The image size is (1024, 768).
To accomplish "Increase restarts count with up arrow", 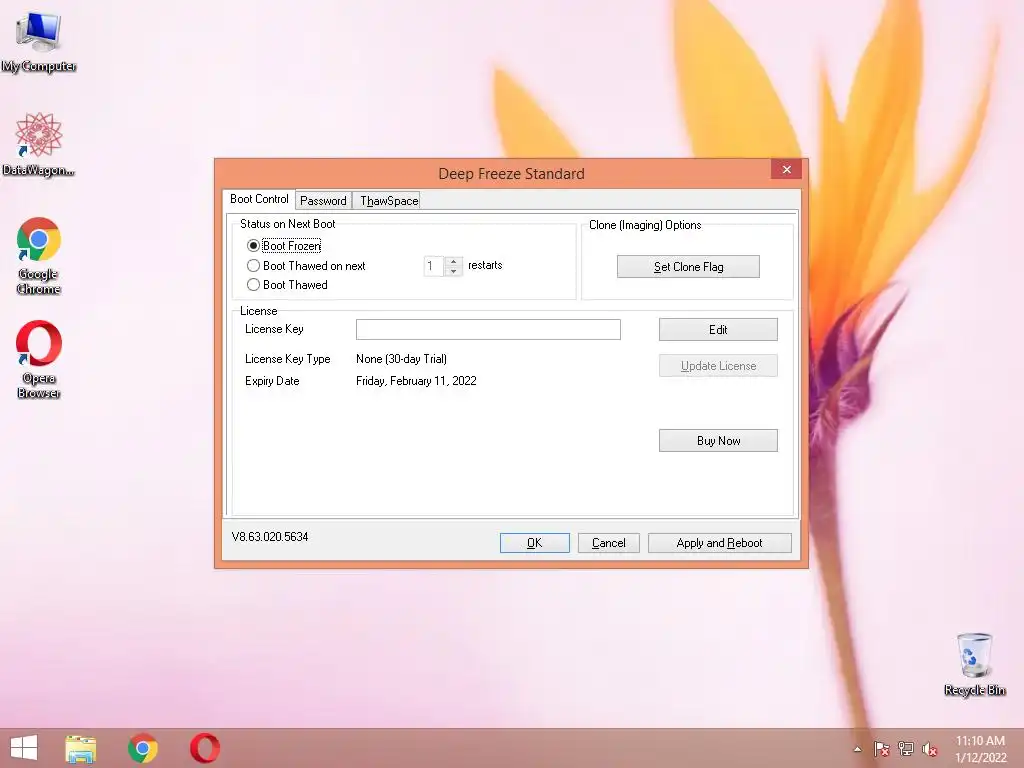I will coord(453,261).
